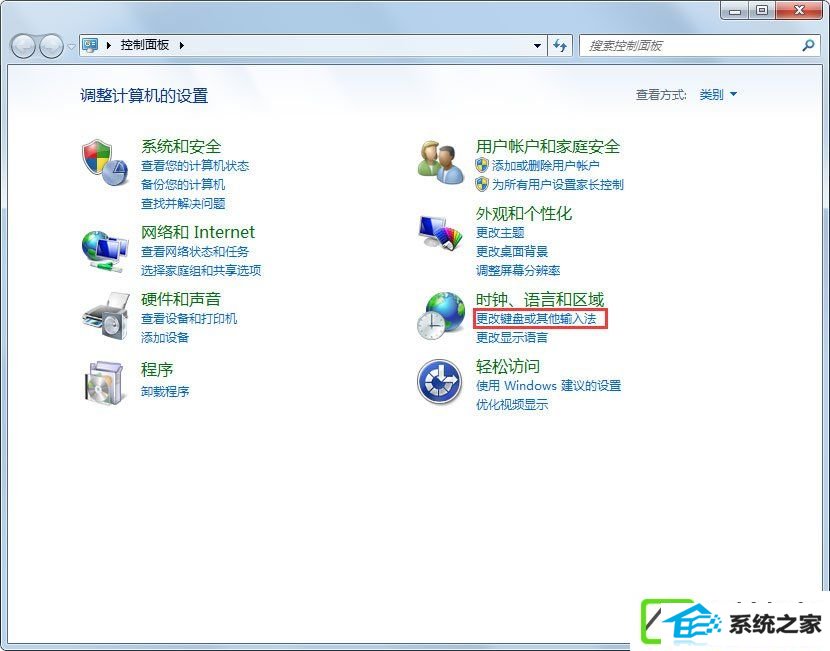Open the 轻松访问 heading
The width and height of the screenshot is (830, 651).
(508, 366)
